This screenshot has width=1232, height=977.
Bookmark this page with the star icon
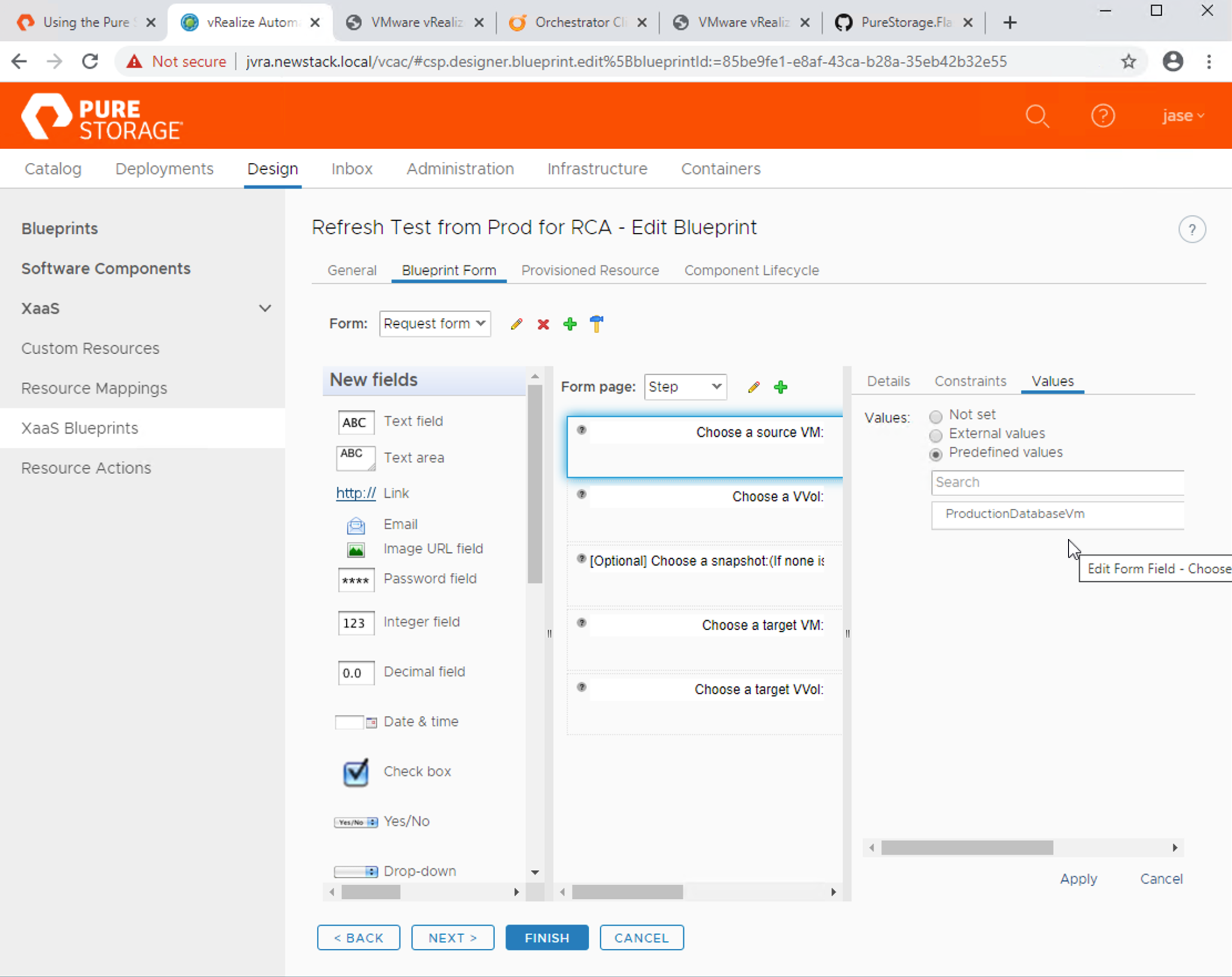[x=1129, y=61]
